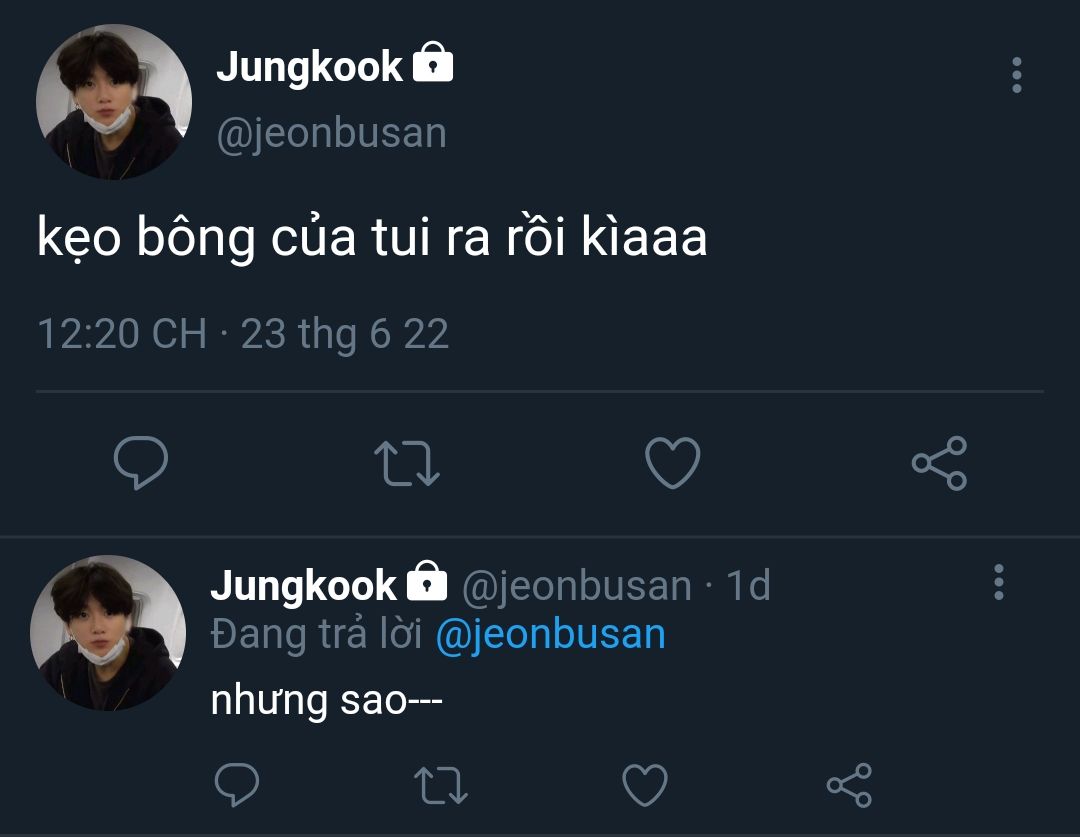Reply to the main Jungkook tweet
This screenshot has height=837, width=1080.
pyautogui.click(x=141, y=463)
